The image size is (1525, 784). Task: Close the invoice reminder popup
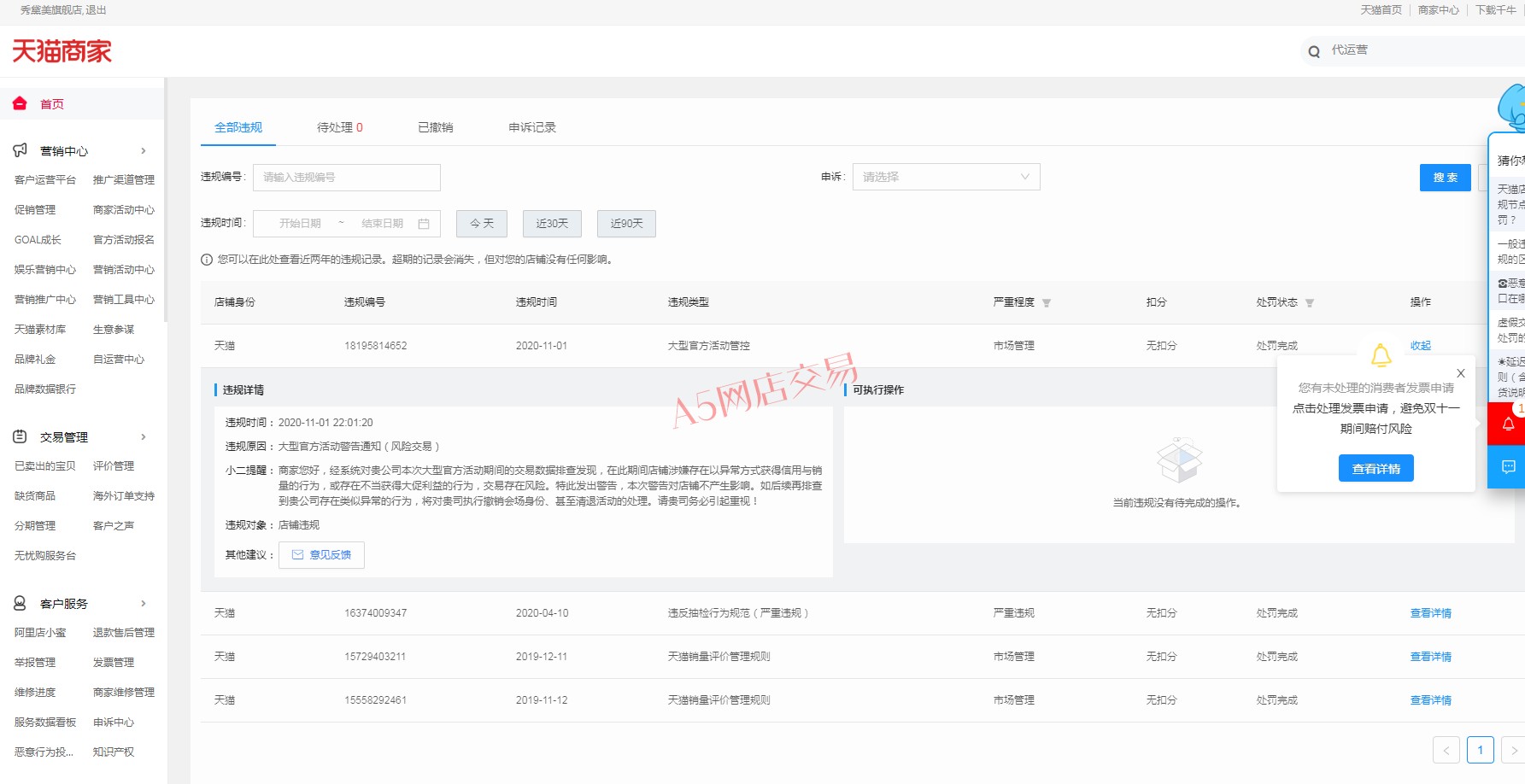(x=1461, y=373)
